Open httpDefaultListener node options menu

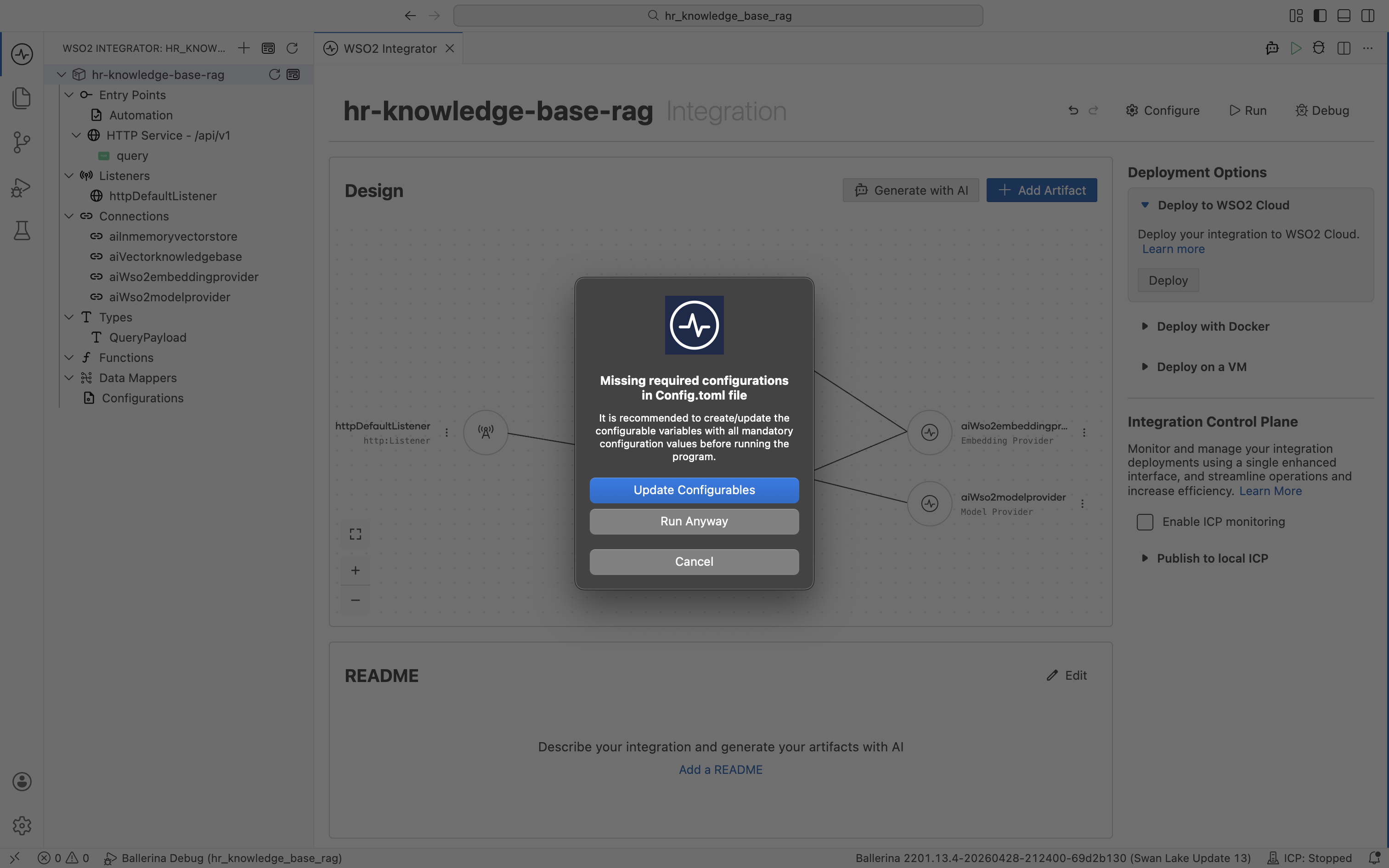(446, 432)
